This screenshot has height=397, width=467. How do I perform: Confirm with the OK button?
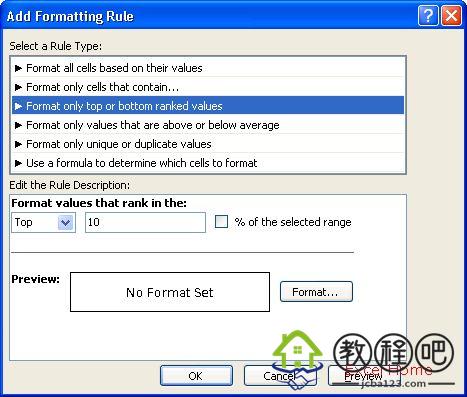[196, 376]
